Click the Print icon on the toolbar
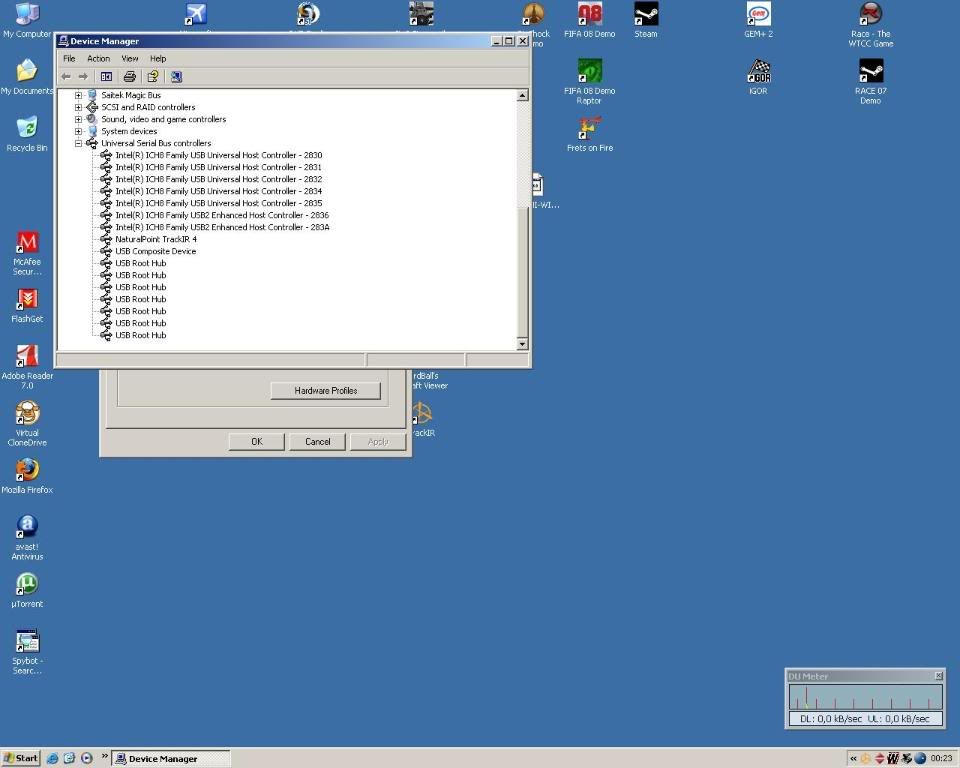The image size is (960, 768). tap(130, 76)
